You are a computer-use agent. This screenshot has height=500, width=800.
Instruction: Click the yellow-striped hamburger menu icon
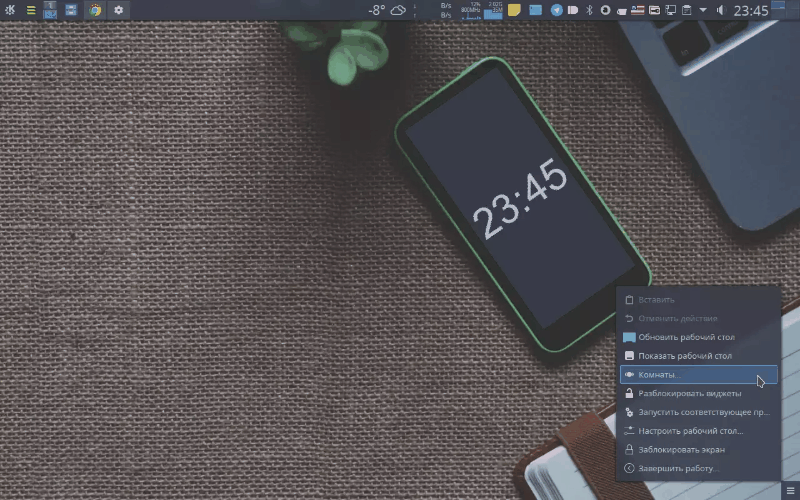coord(31,10)
